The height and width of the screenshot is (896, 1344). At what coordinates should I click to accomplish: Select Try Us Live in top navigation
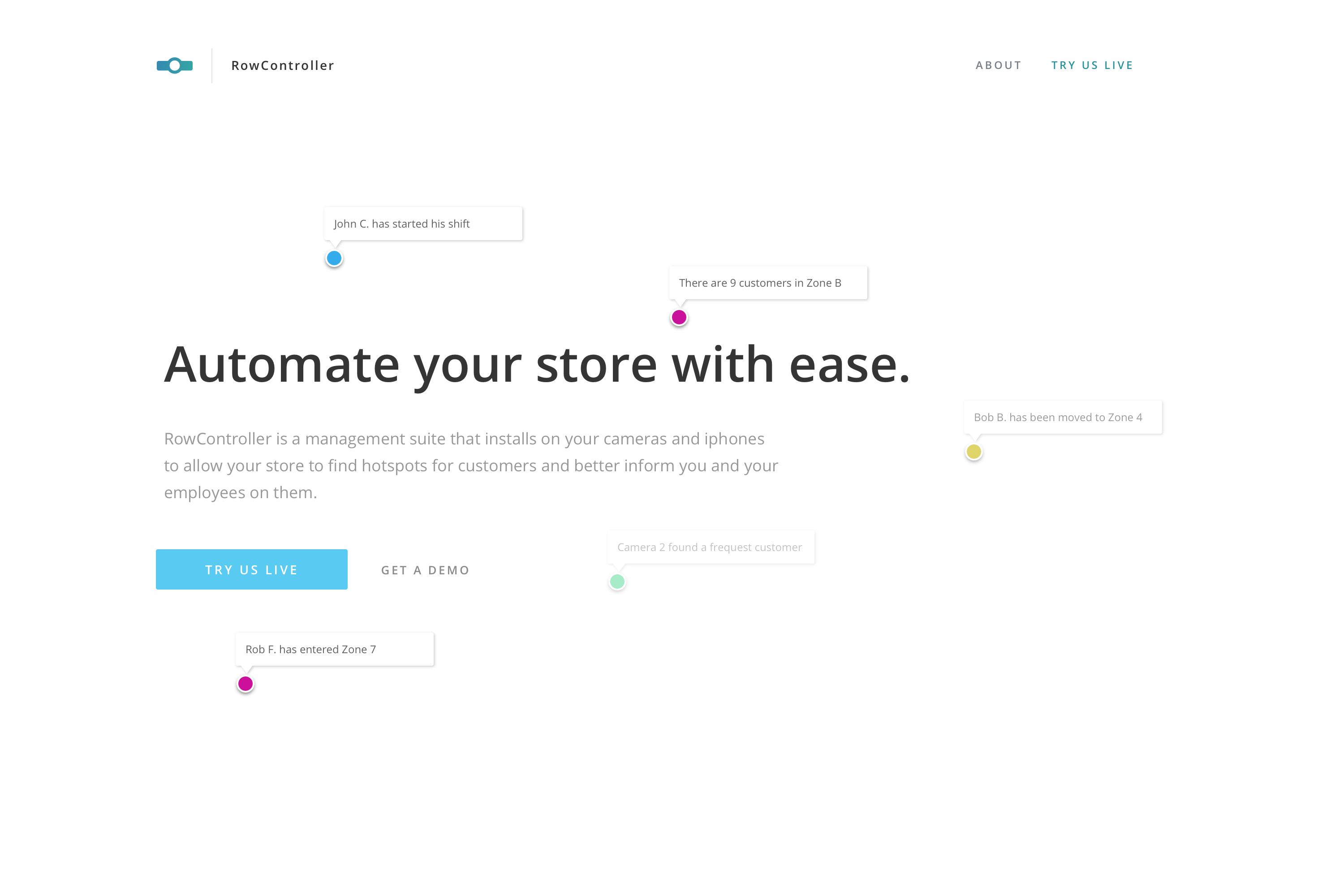[x=1092, y=66]
